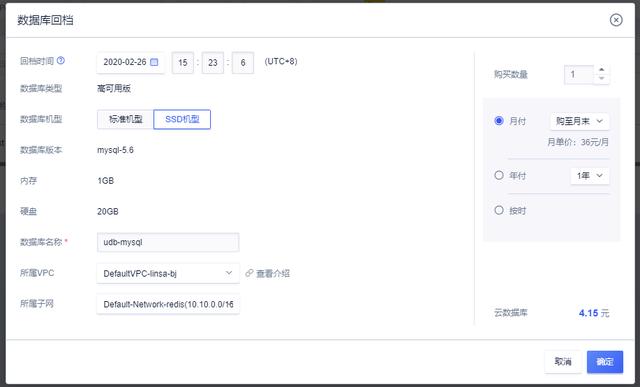Click the 取消 button
Viewport: 640px width, 387px height.
563,362
